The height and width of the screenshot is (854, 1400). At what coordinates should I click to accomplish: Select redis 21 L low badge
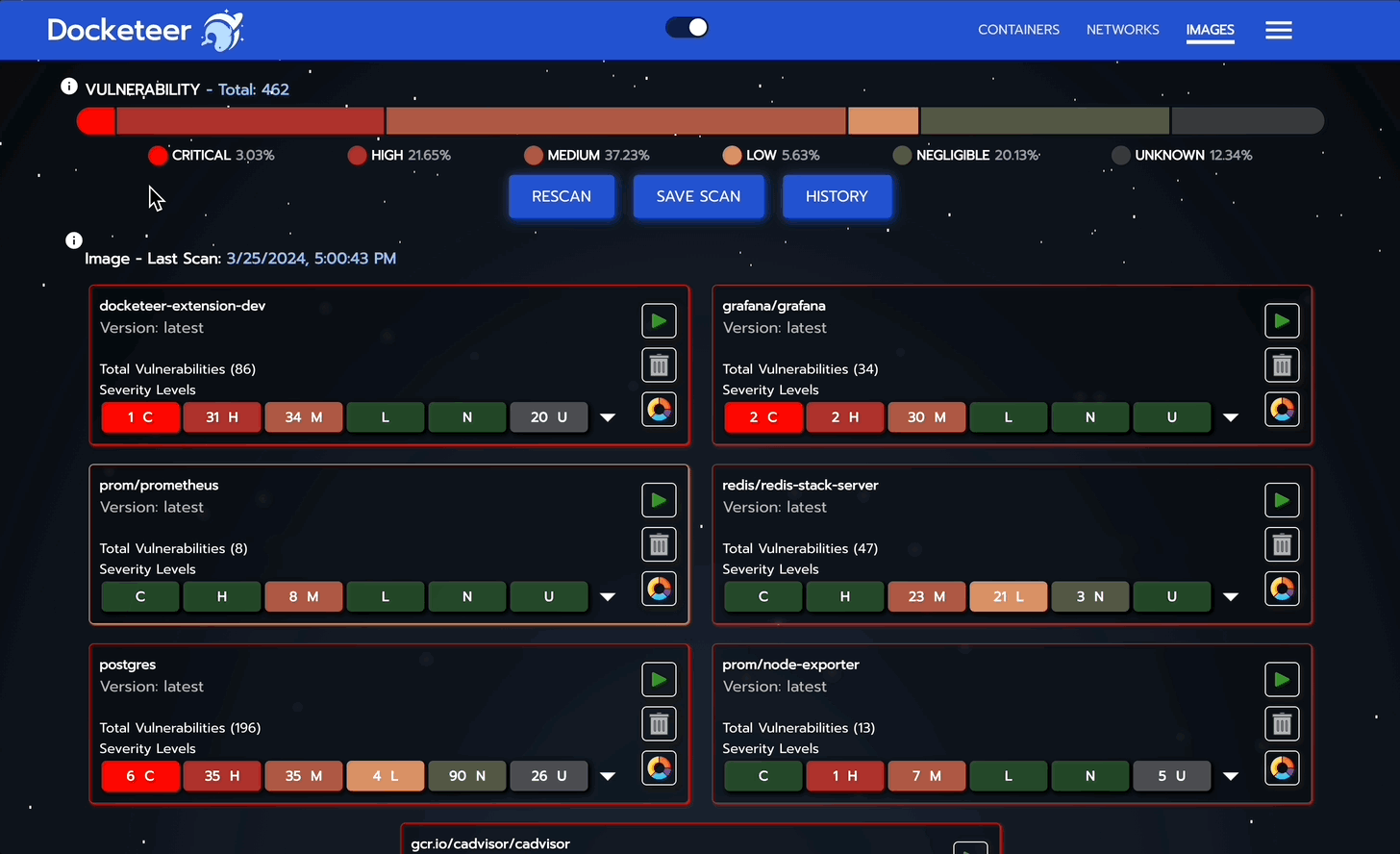(x=1009, y=597)
